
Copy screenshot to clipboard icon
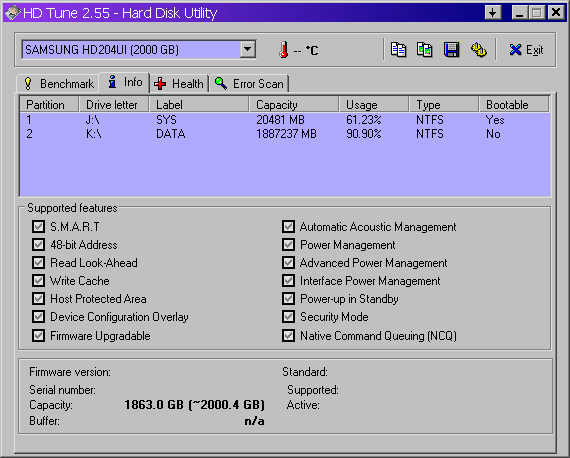[425, 50]
